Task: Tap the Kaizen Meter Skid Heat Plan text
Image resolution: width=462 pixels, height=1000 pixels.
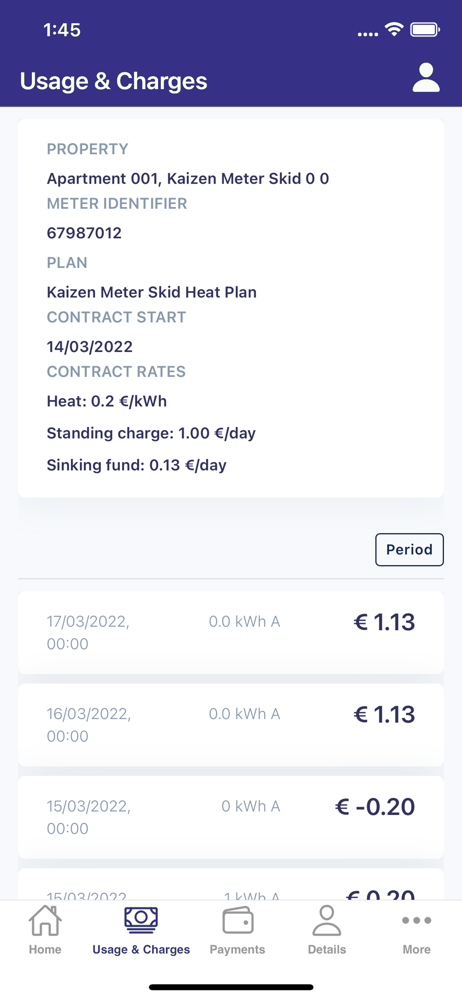Action: coord(152,293)
